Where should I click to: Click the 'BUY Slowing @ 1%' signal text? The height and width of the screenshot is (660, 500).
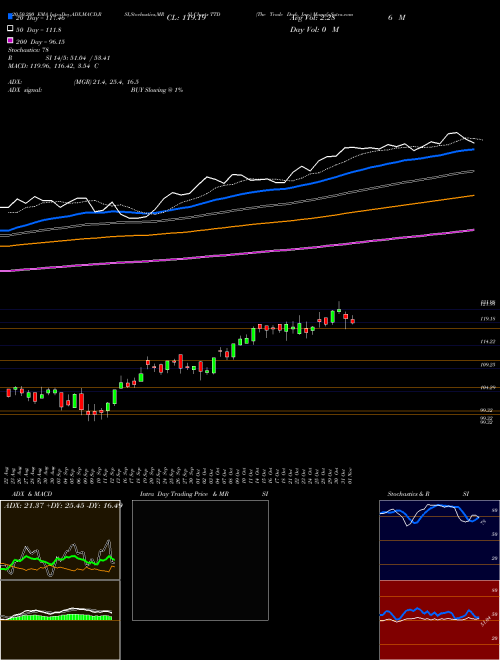tap(157, 90)
